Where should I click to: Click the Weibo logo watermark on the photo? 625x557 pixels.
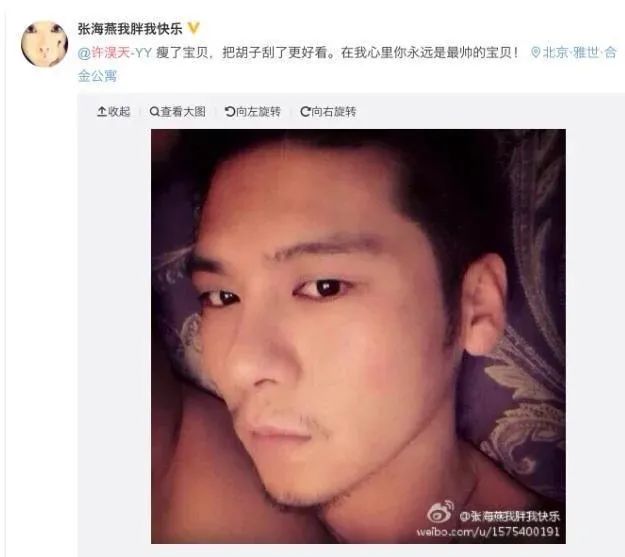(440, 512)
